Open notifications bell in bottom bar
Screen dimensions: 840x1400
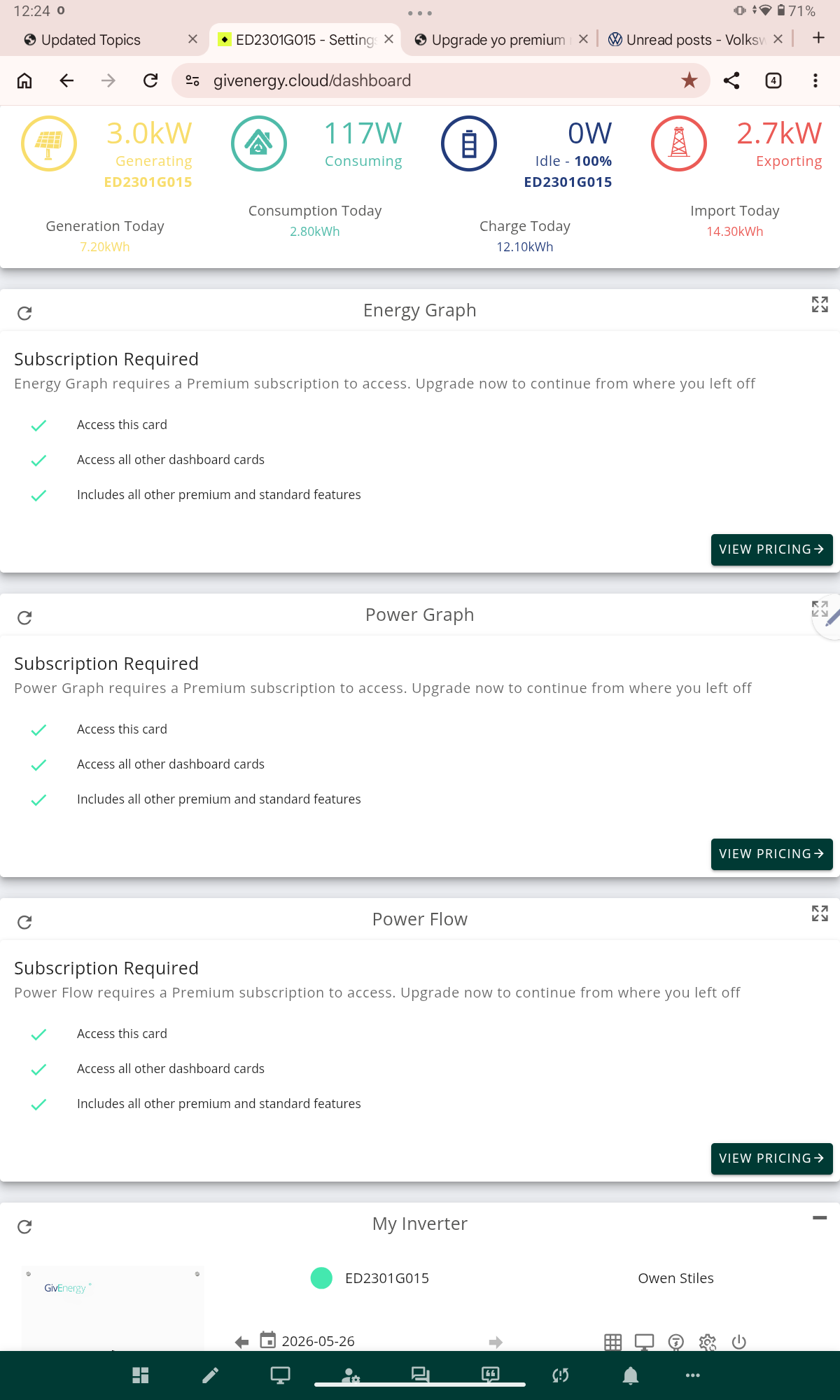[x=631, y=1375]
